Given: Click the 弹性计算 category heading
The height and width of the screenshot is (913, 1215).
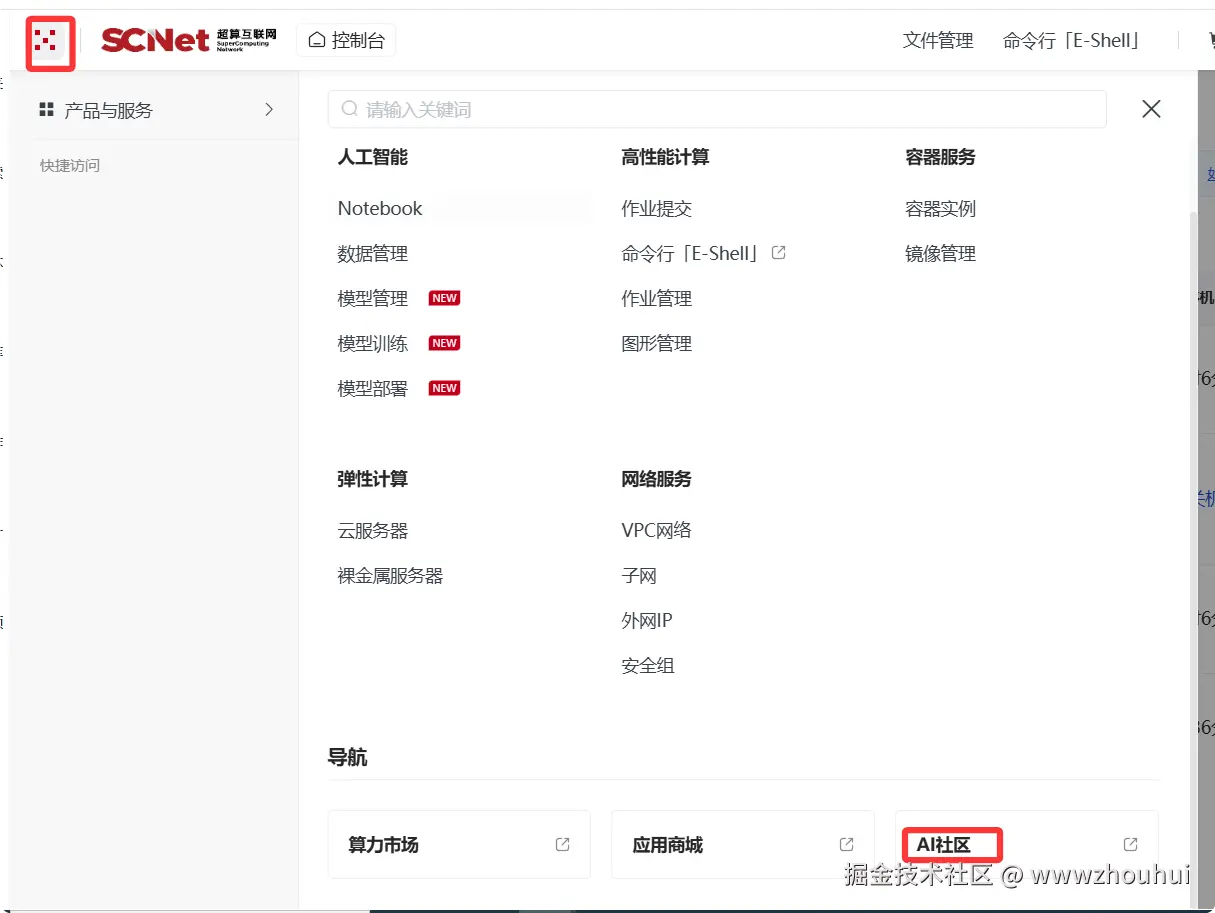Looking at the screenshot, I should 372,479.
